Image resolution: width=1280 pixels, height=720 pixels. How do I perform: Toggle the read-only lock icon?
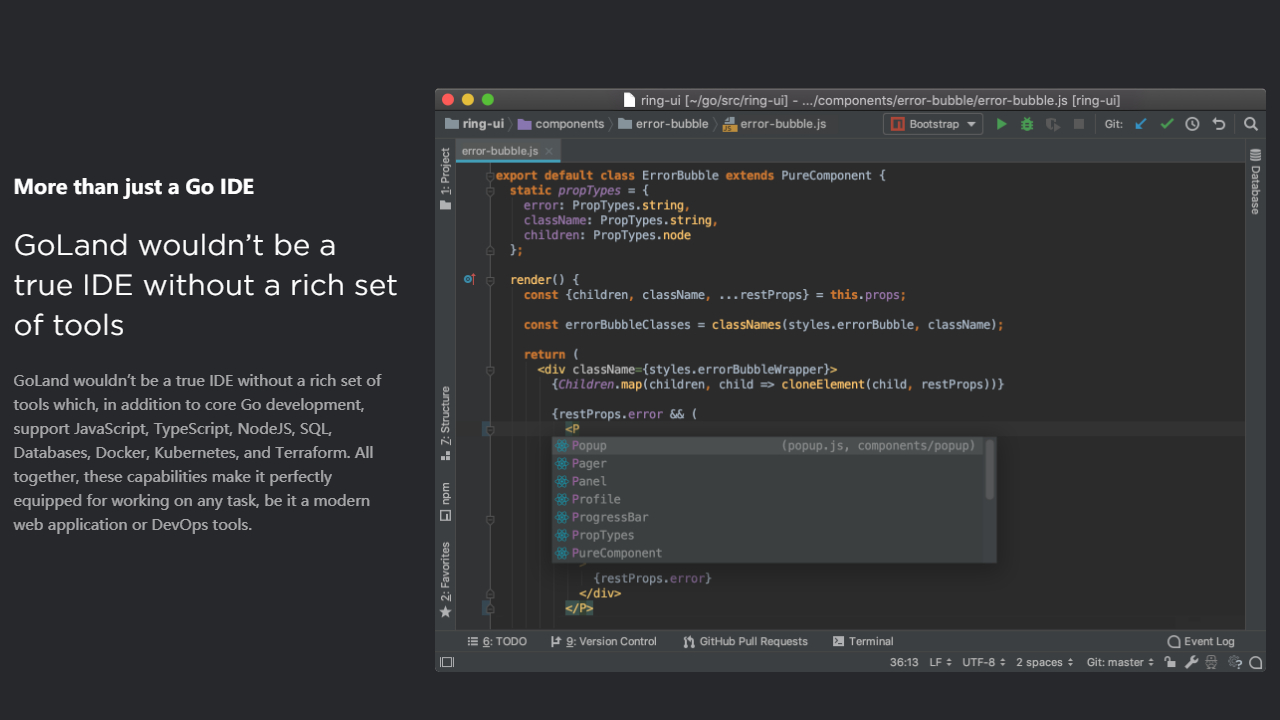click(1170, 662)
